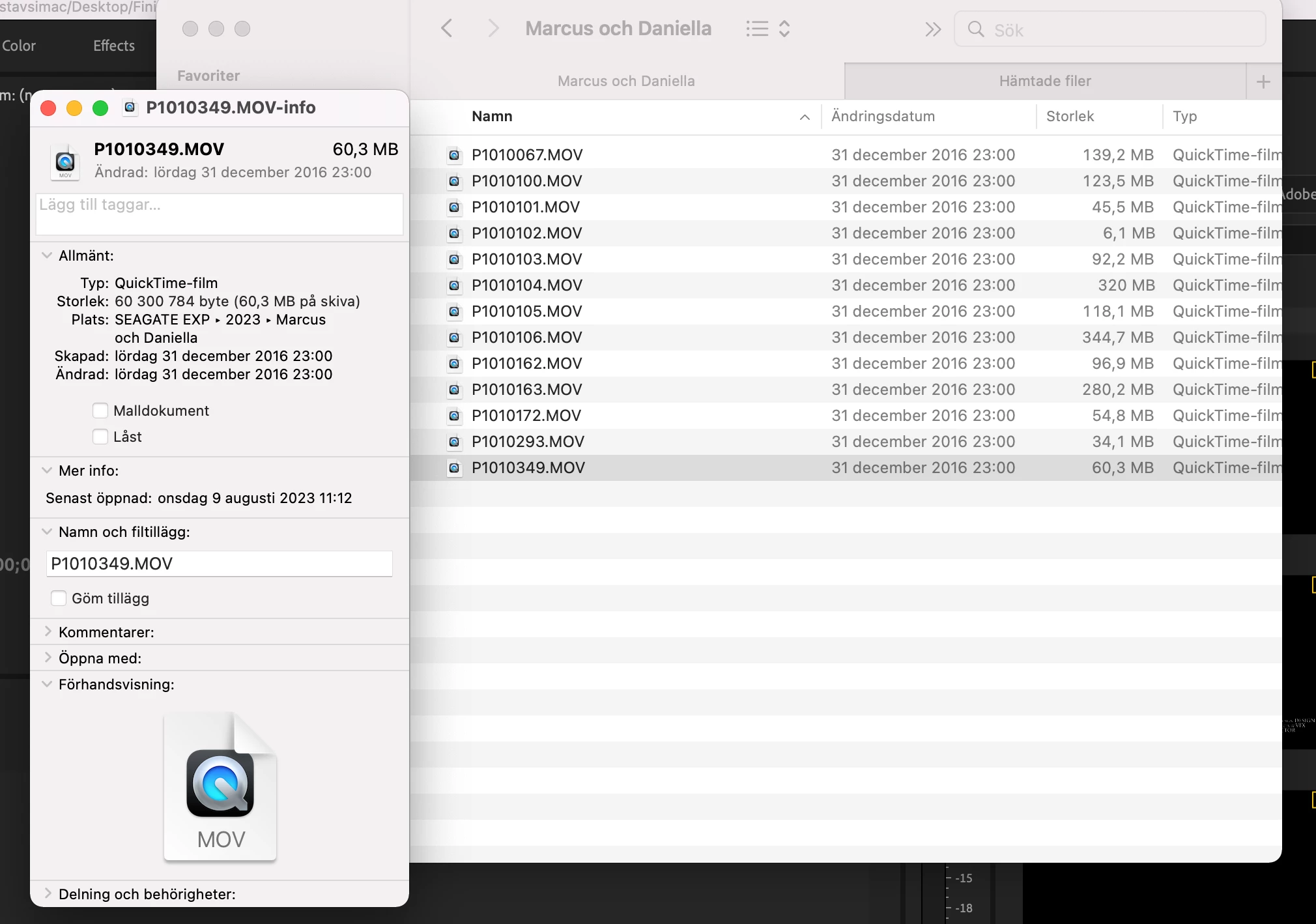Viewport: 1316px width, 924px height.
Task: Expand the Öppna med section
Action: (48, 657)
